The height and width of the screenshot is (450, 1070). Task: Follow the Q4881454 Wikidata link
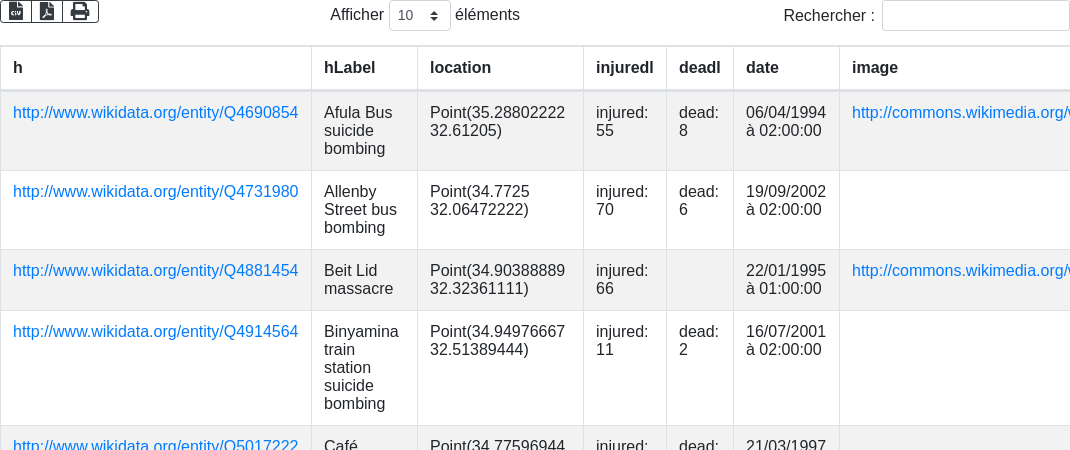155,271
